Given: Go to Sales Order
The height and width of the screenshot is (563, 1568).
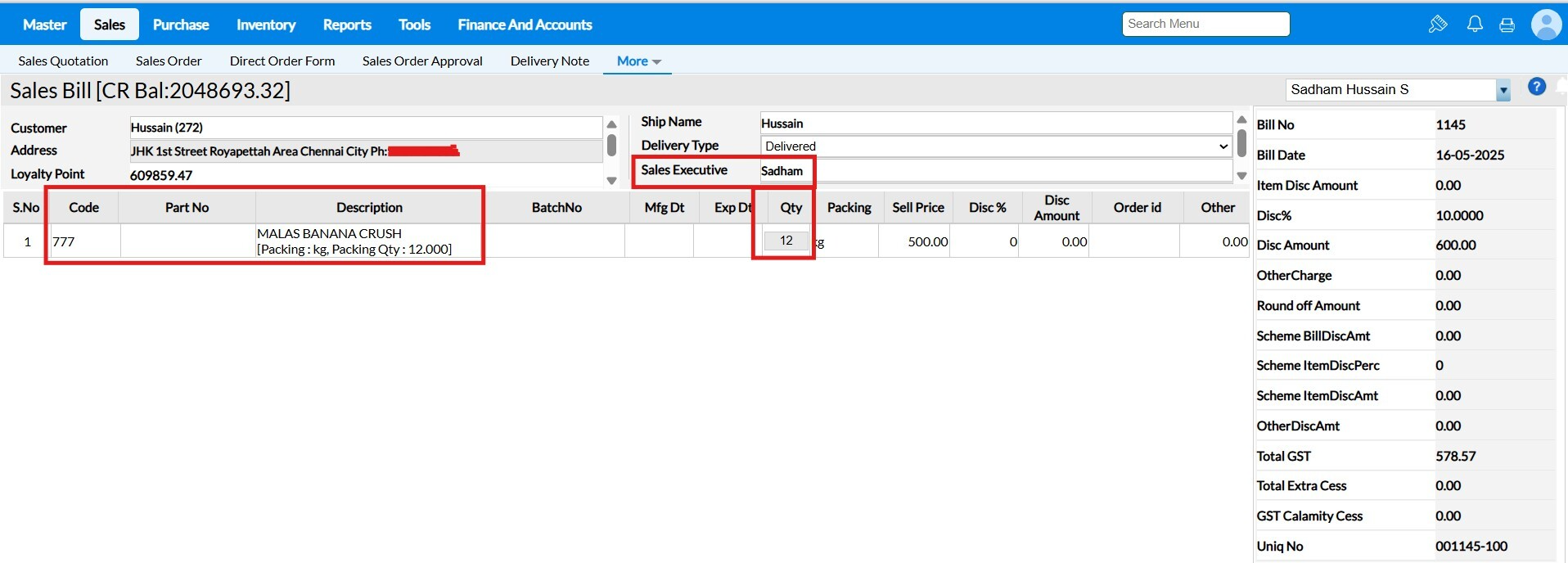Looking at the screenshot, I should point(169,61).
